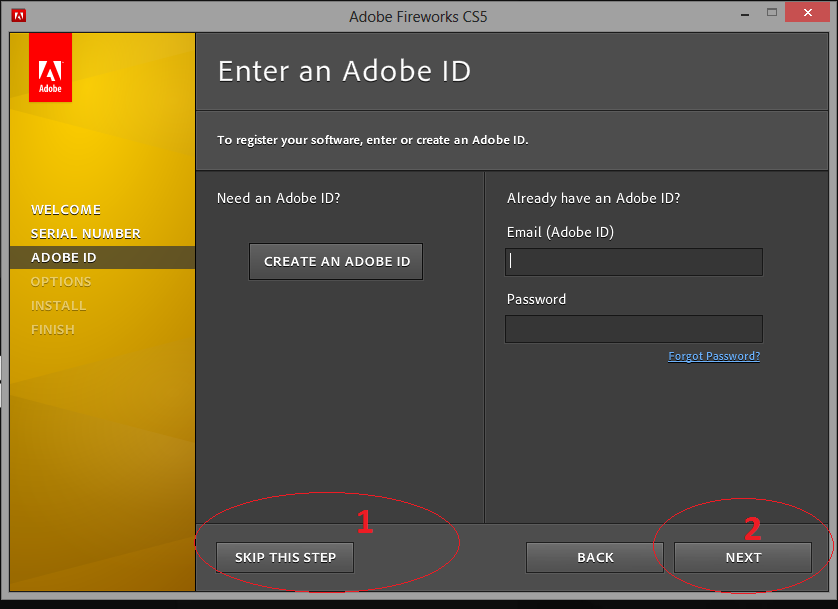838x609 pixels.
Task: Click 'Need an Adobe ID?' text
Action: (278, 199)
